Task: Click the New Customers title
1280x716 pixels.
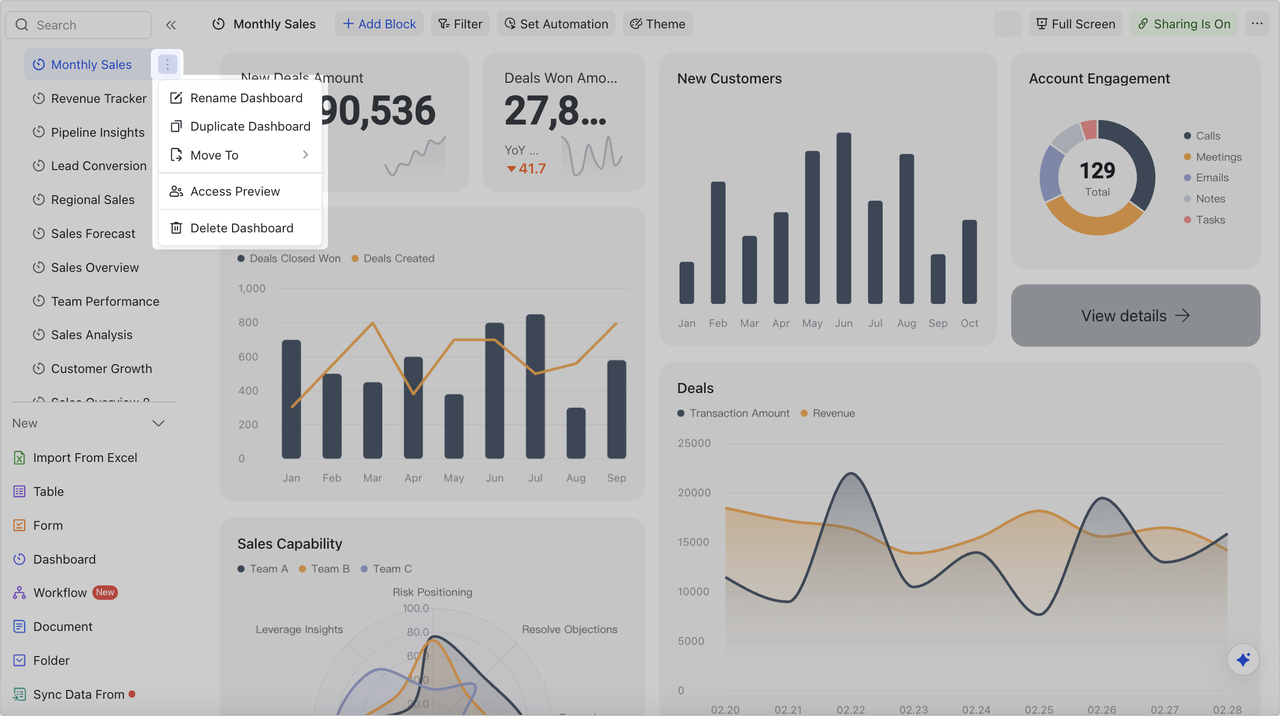Action: click(x=729, y=79)
